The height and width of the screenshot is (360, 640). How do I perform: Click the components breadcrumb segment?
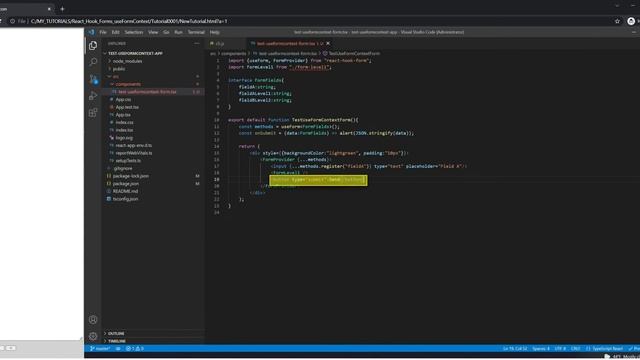(233, 53)
